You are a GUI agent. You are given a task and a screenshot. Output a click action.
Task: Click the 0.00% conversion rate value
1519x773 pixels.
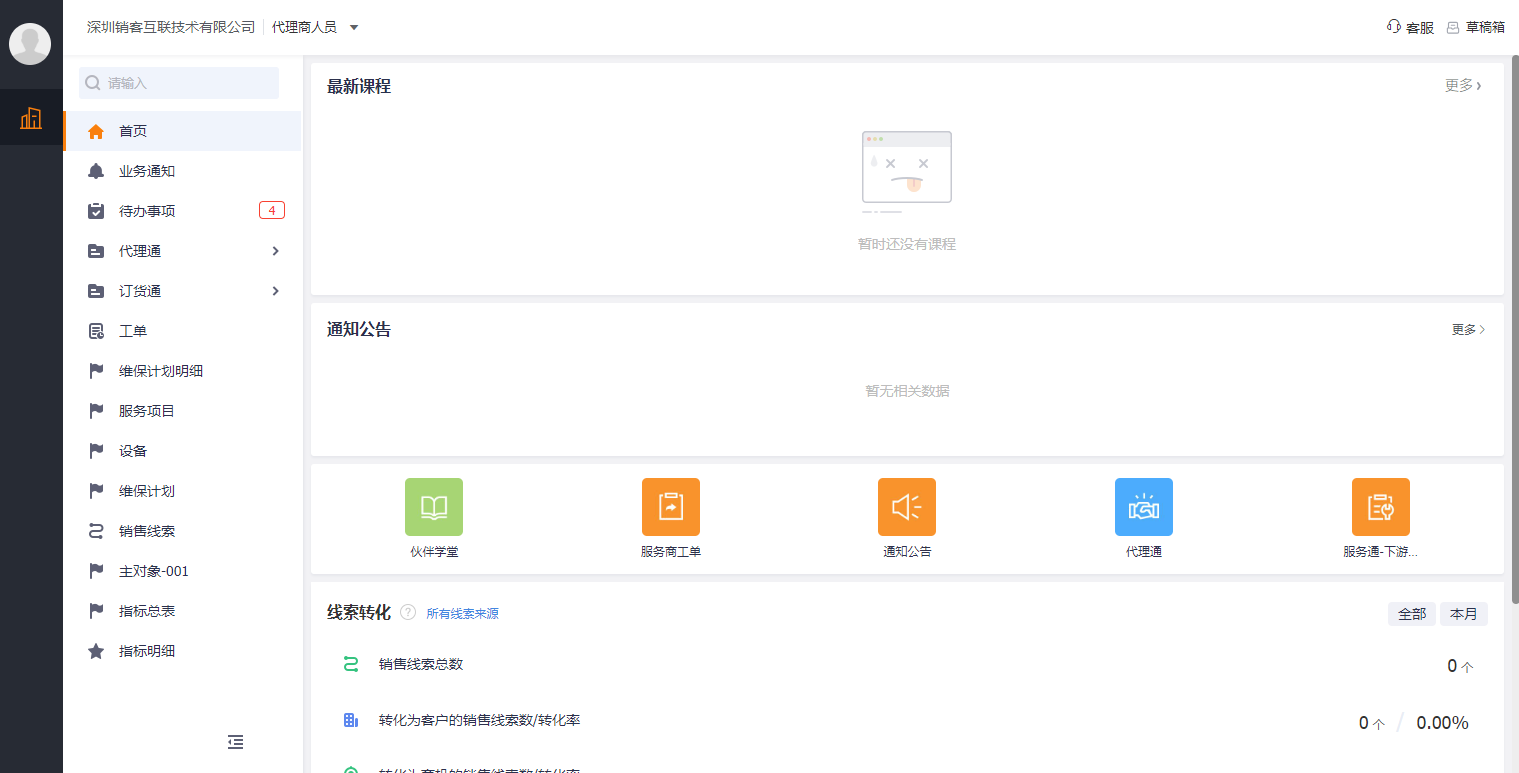click(x=1442, y=723)
